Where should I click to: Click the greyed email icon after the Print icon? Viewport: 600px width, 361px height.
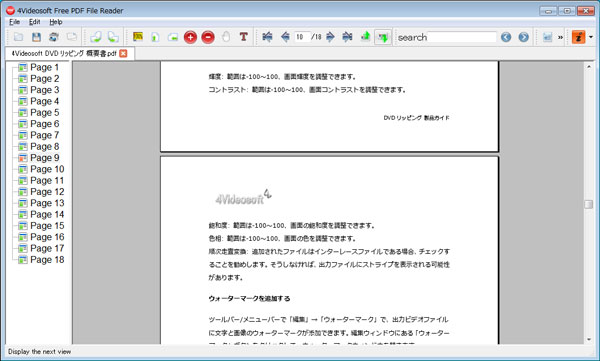72,37
